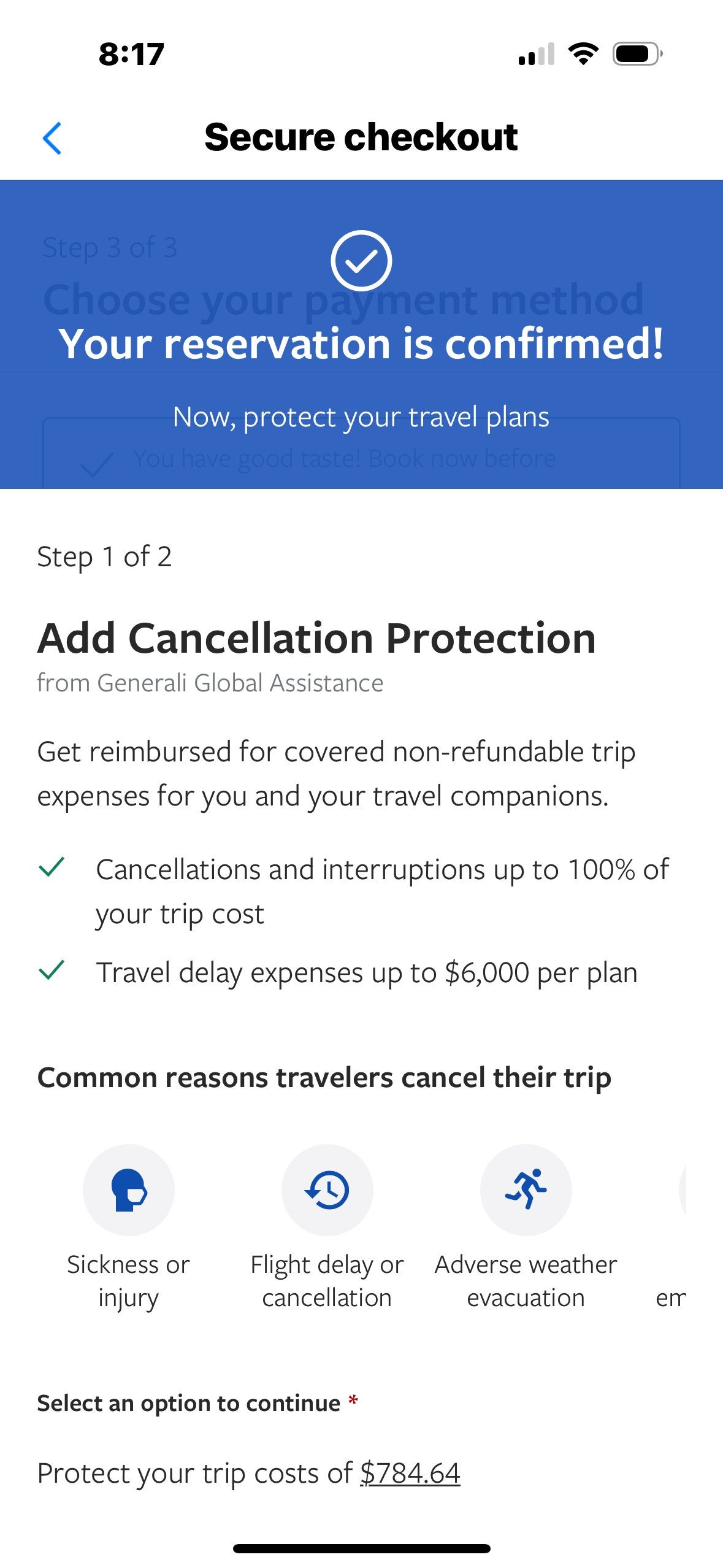Tap the Sickness or injury mask icon
723x1568 pixels.
click(129, 1189)
